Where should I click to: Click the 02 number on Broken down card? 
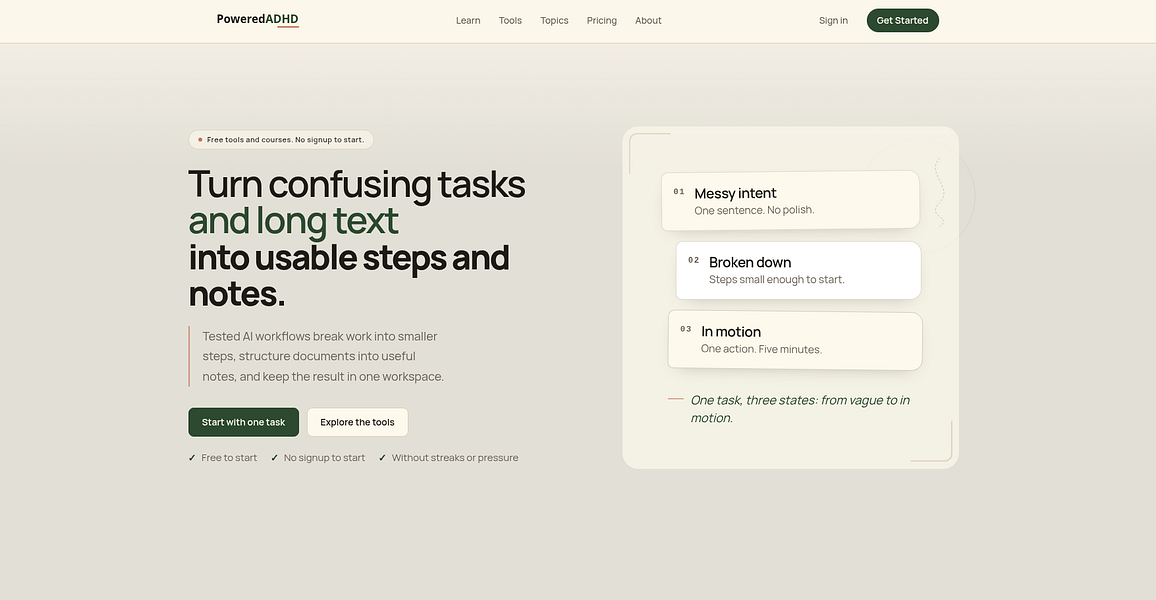694,260
